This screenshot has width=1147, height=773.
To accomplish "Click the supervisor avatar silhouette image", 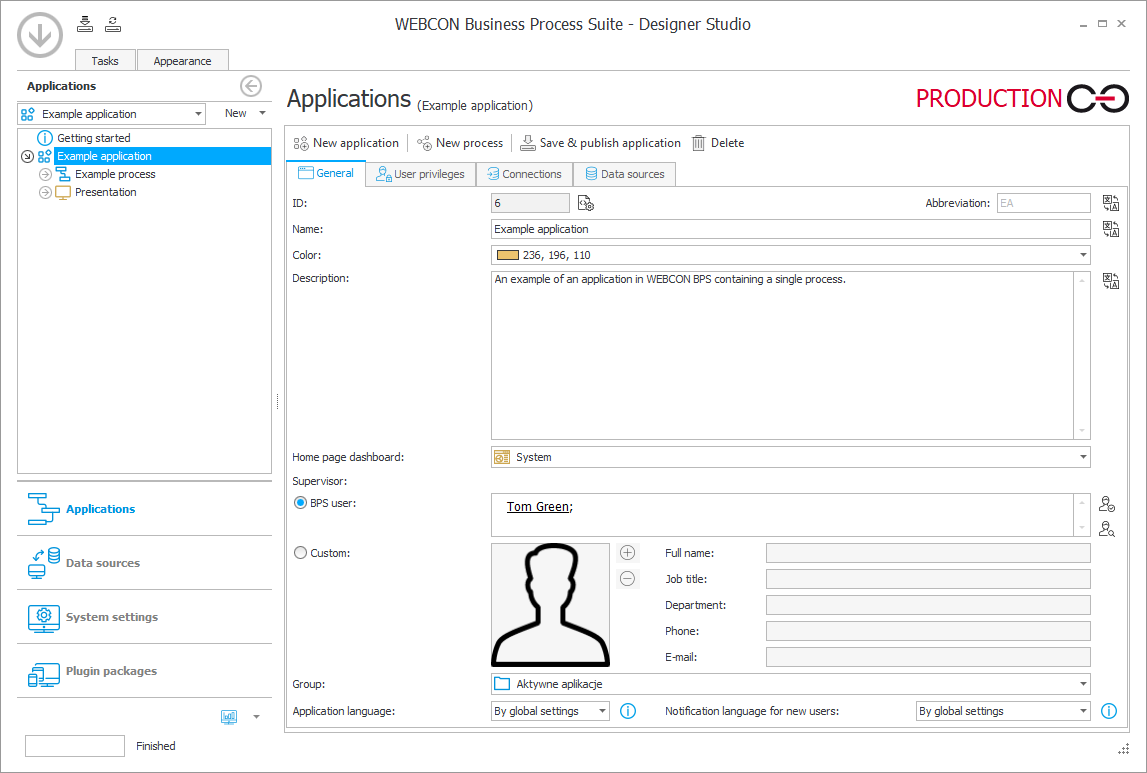I will (550, 604).
